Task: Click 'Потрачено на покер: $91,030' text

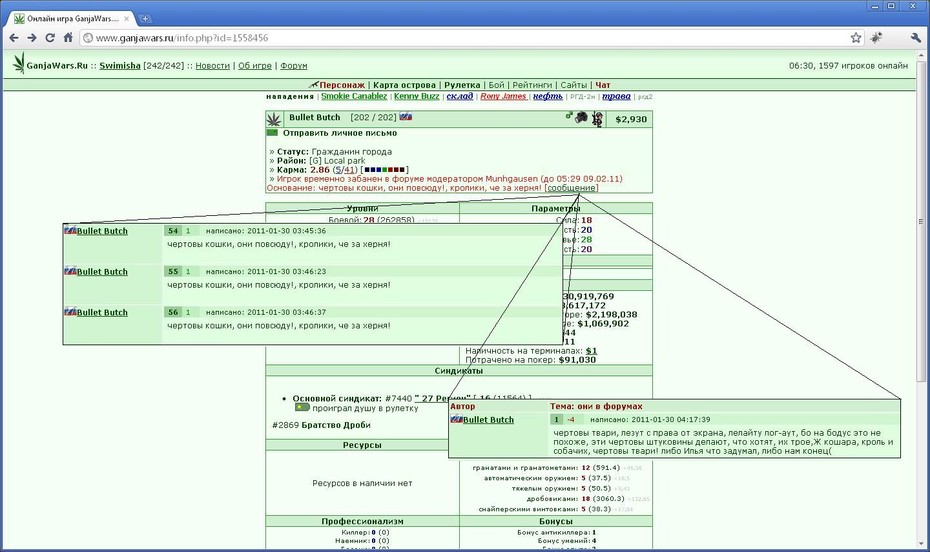Action: (x=530, y=360)
